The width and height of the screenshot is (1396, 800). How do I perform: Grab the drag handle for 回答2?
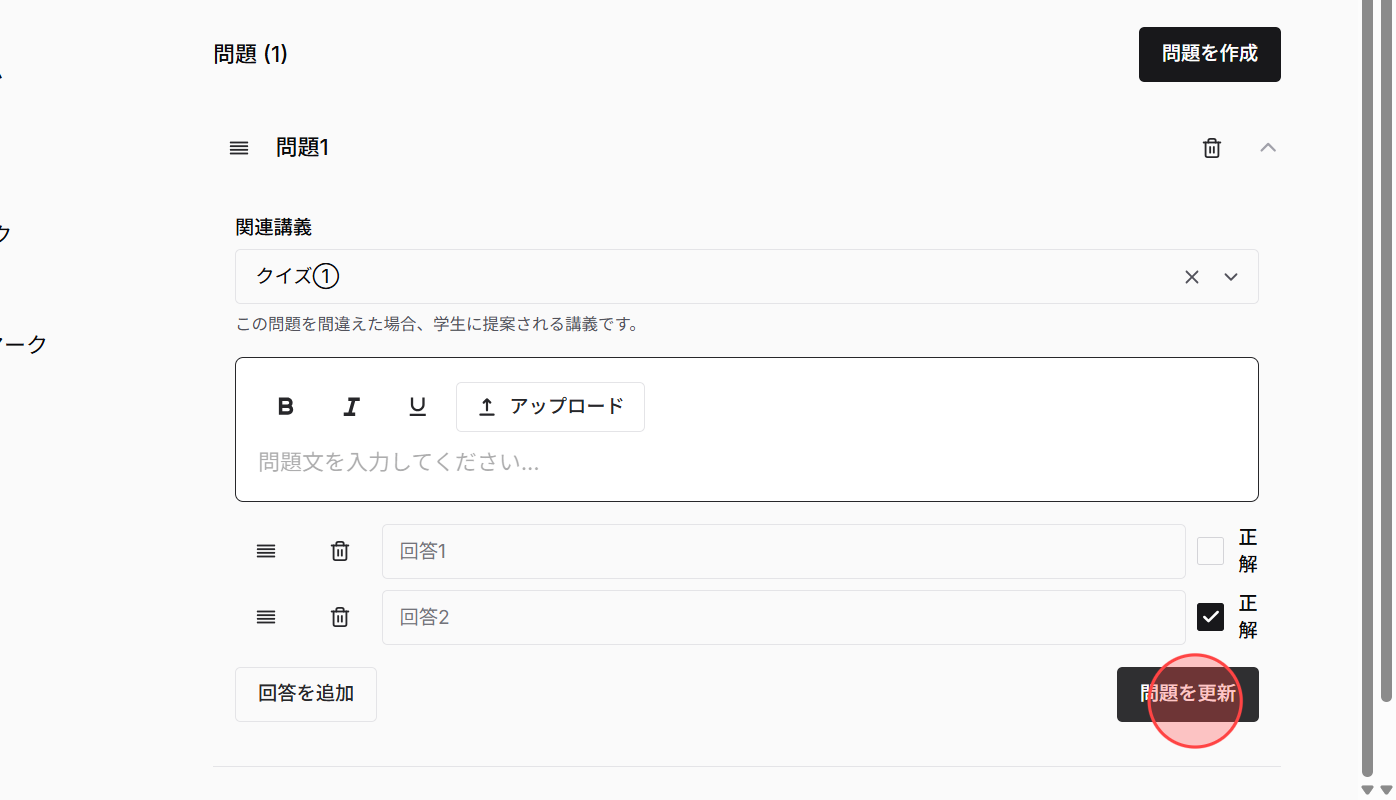pos(265,617)
